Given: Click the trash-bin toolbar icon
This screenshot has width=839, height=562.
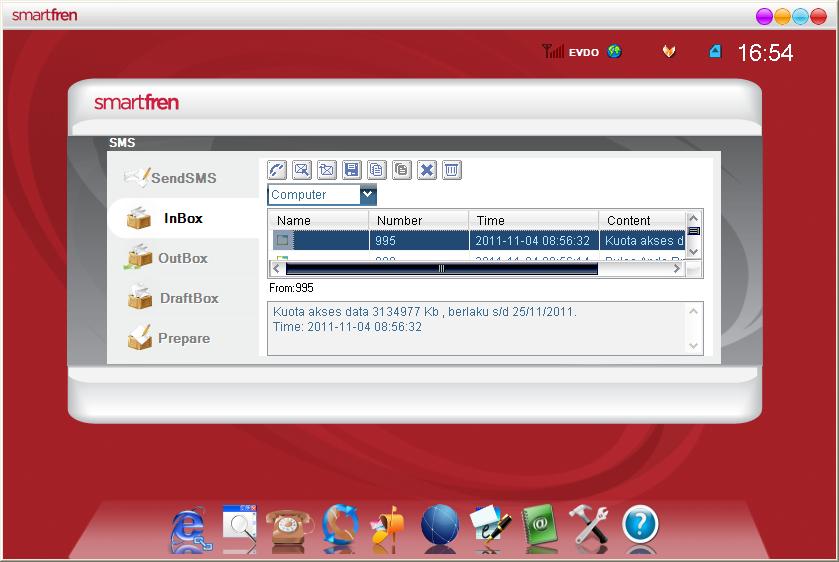Looking at the screenshot, I should click(x=452, y=170).
